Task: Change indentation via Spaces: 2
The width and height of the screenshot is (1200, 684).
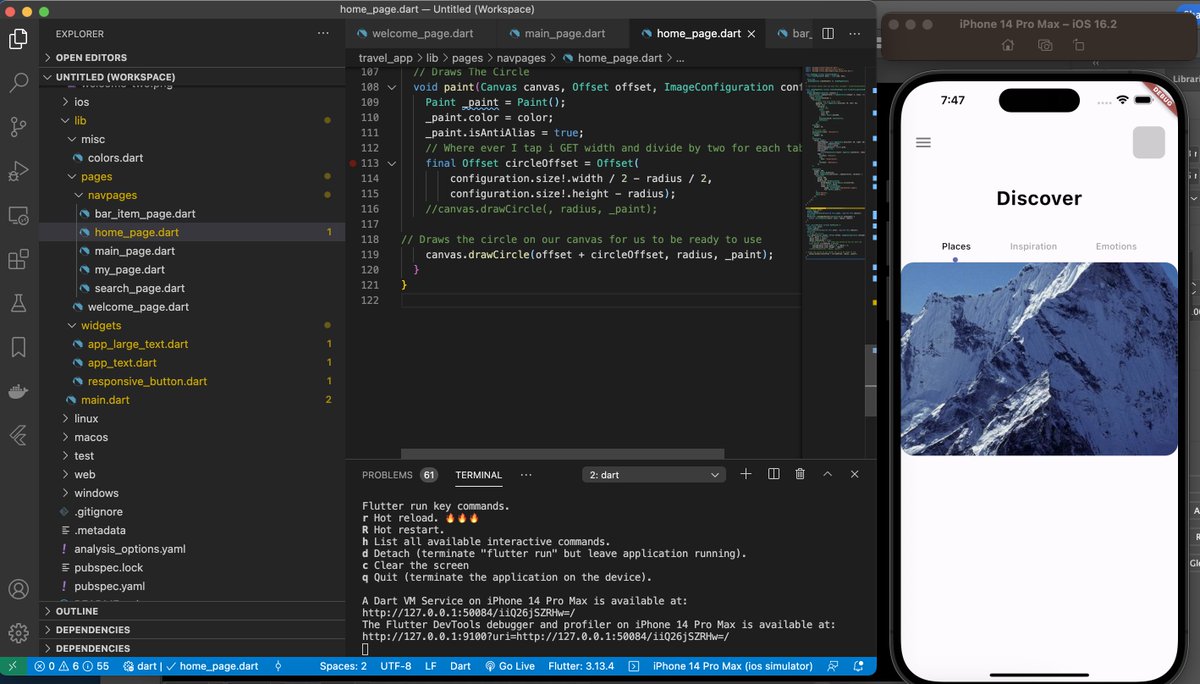Action: pyautogui.click(x=343, y=666)
